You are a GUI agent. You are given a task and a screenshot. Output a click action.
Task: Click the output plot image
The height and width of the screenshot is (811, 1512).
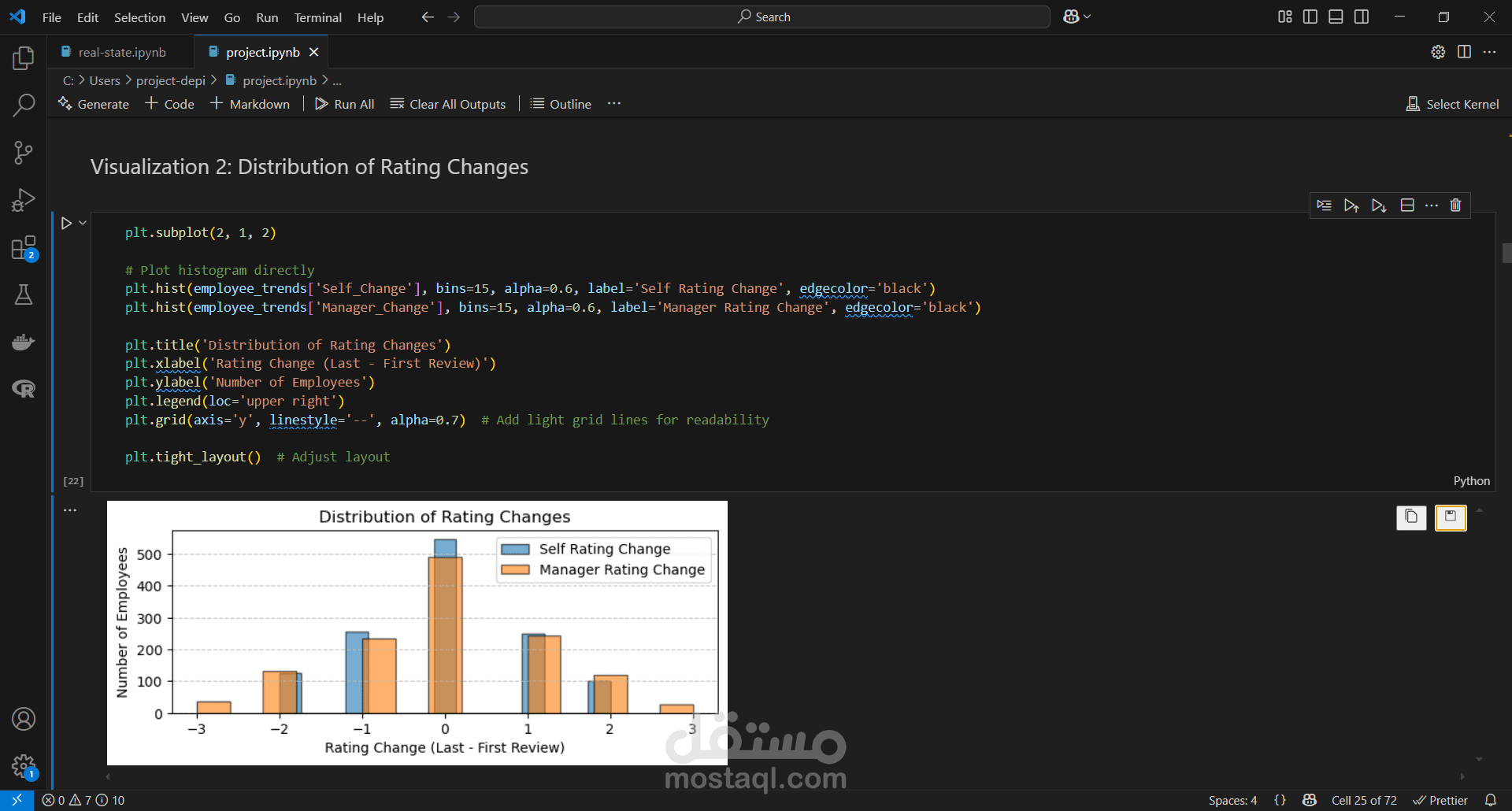click(417, 633)
